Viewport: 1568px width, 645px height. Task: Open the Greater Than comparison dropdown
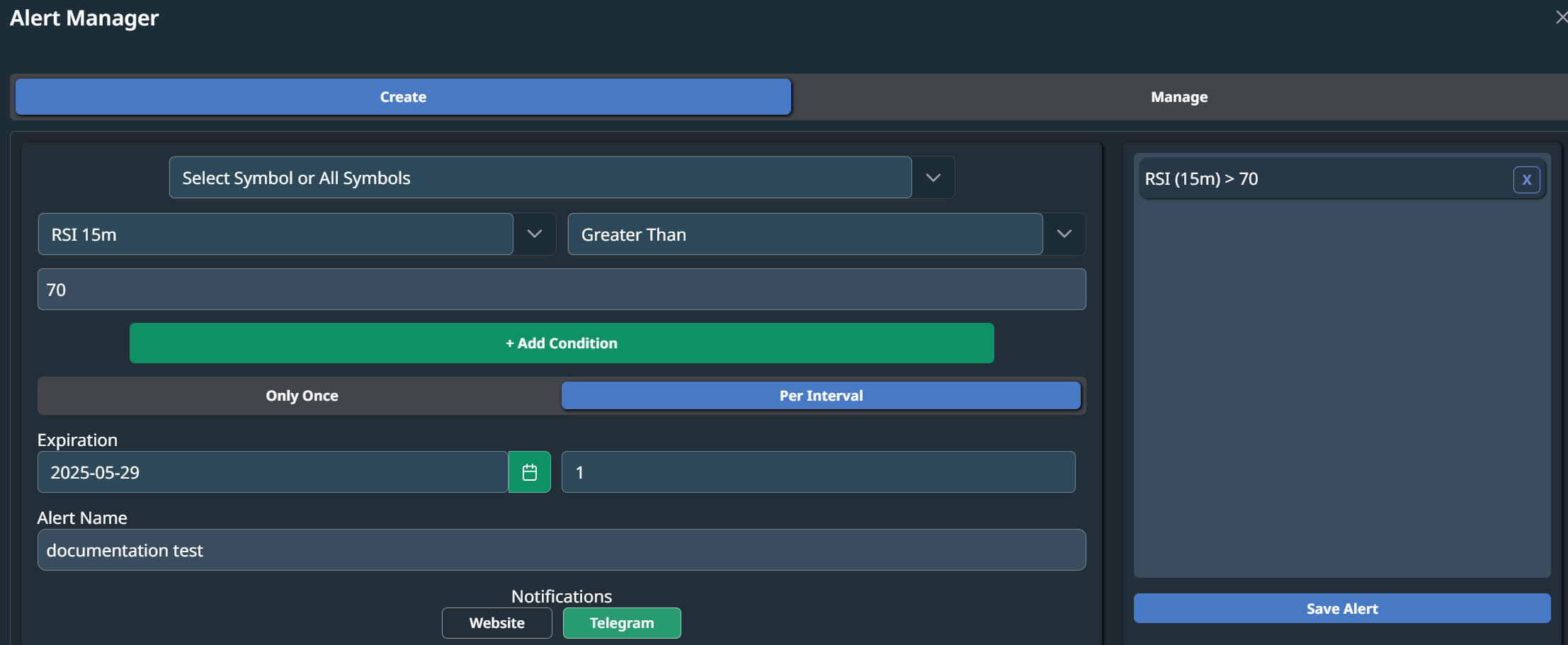tap(1063, 234)
